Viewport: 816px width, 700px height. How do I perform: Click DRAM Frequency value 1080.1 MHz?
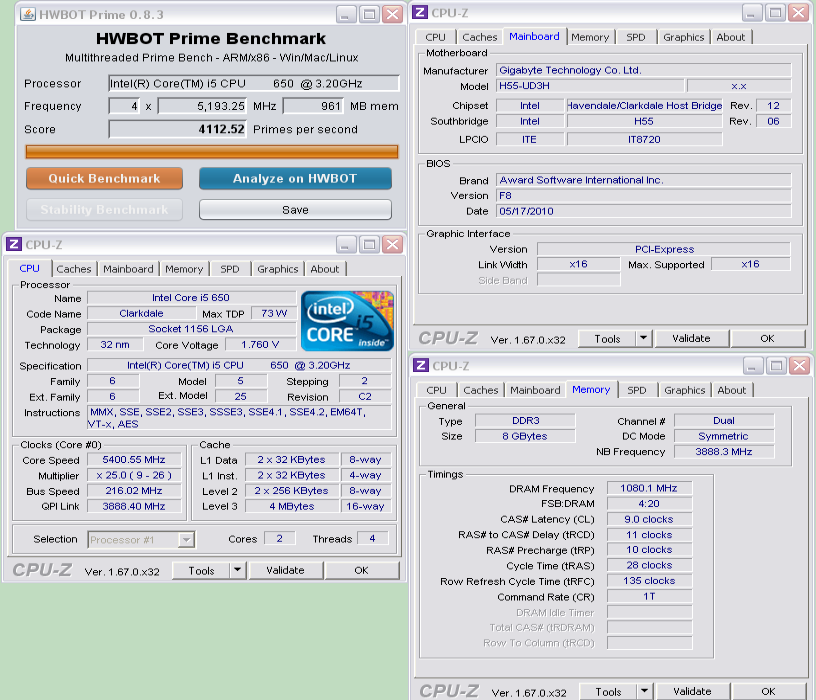click(649, 488)
